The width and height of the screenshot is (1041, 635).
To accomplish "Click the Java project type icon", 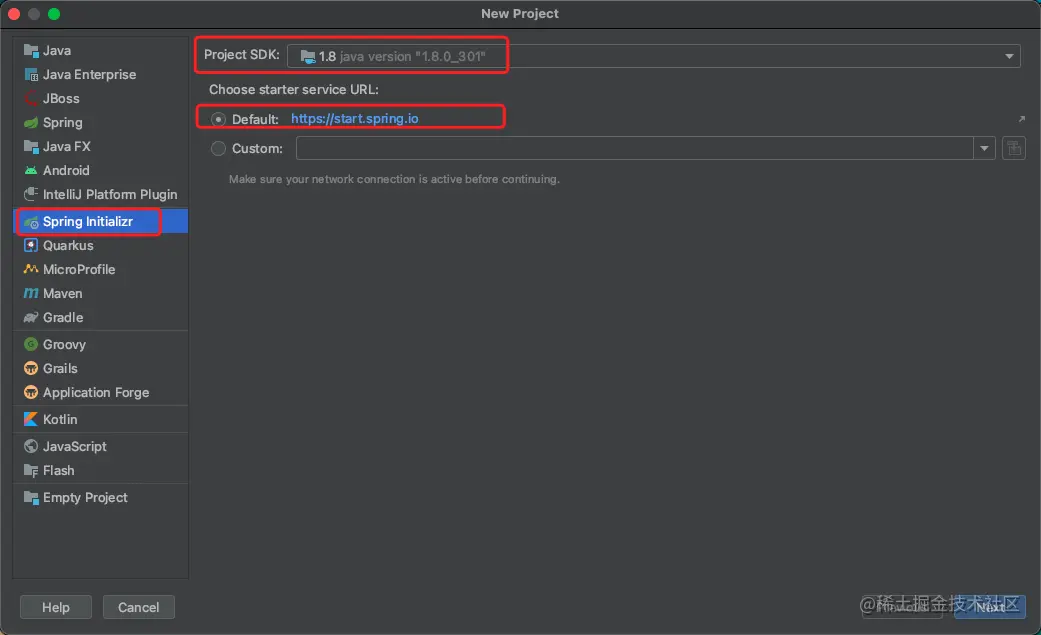I will (31, 50).
